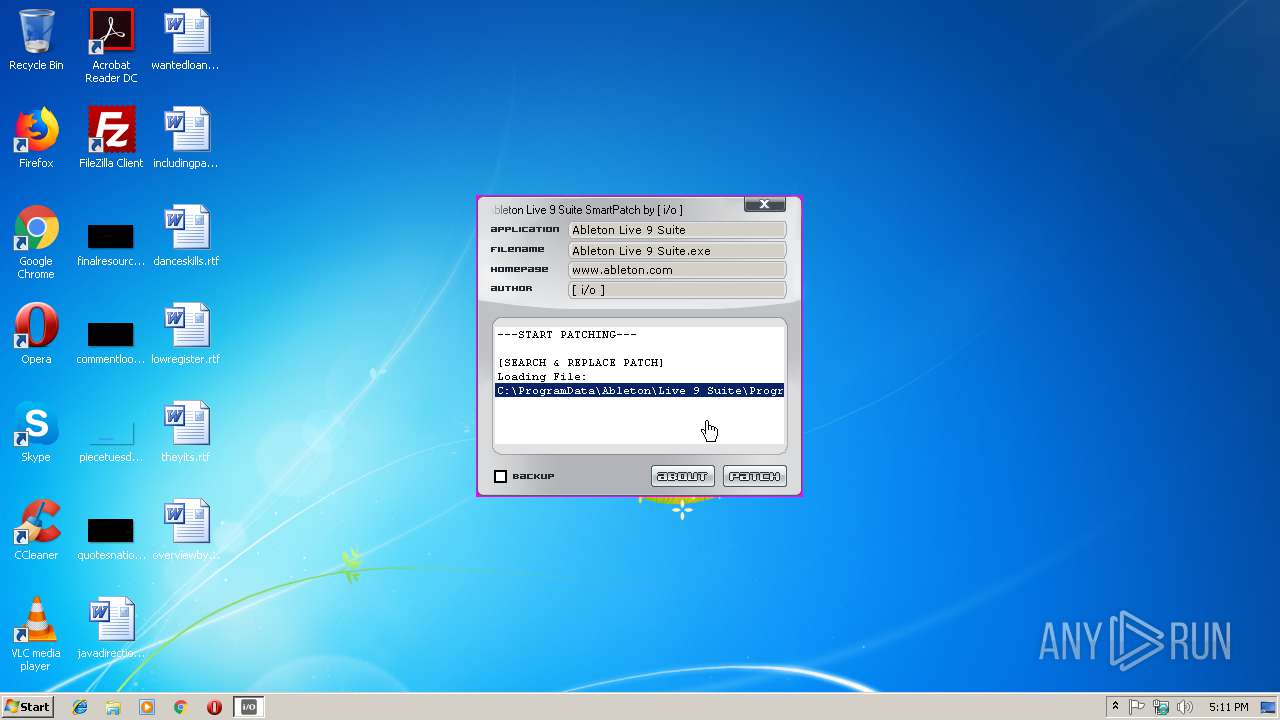Open the includingpa document icon
This screenshot has width=1280, height=720.
point(186,138)
